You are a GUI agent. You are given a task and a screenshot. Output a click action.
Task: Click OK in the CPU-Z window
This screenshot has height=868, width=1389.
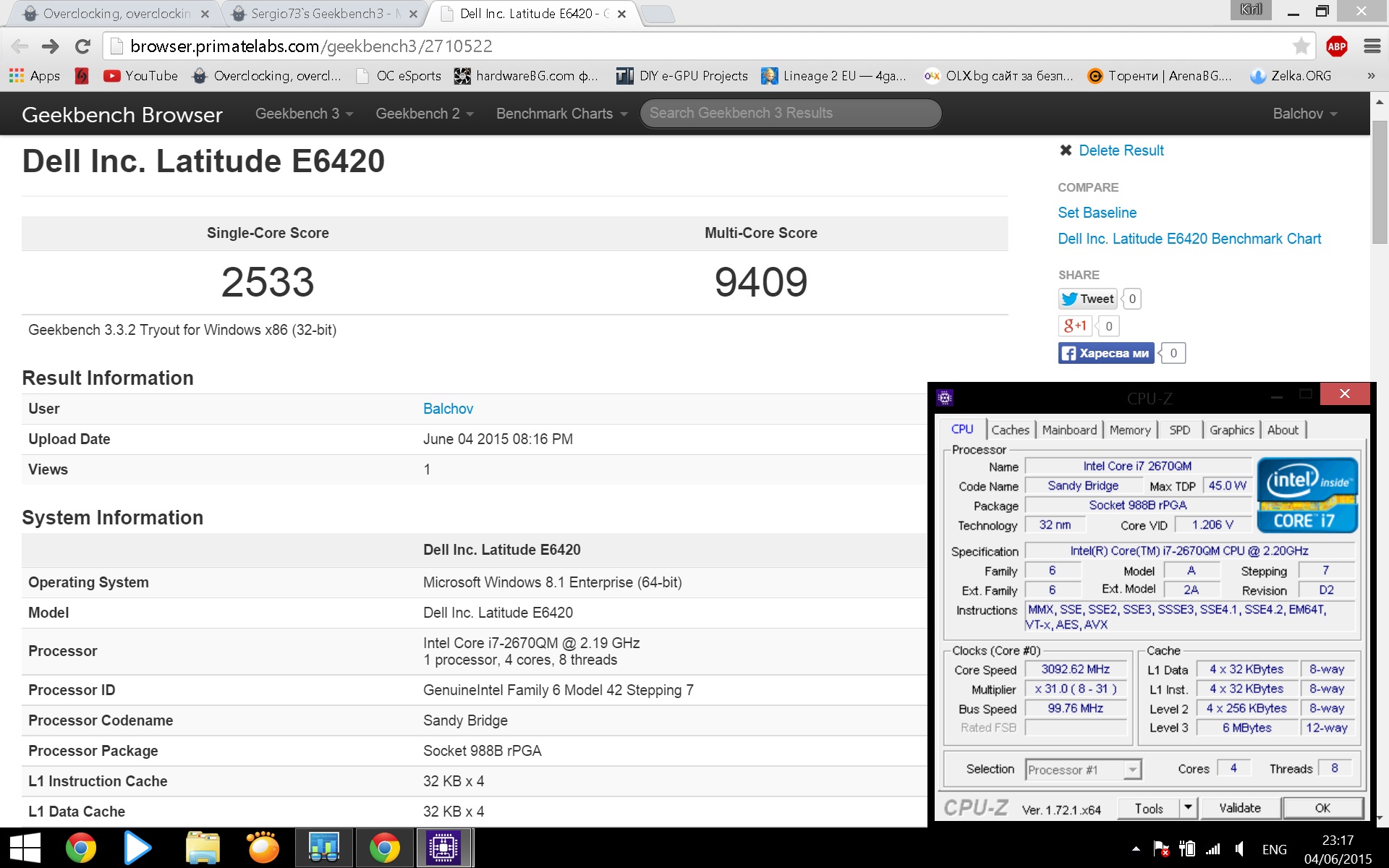[x=1322, y=808]
